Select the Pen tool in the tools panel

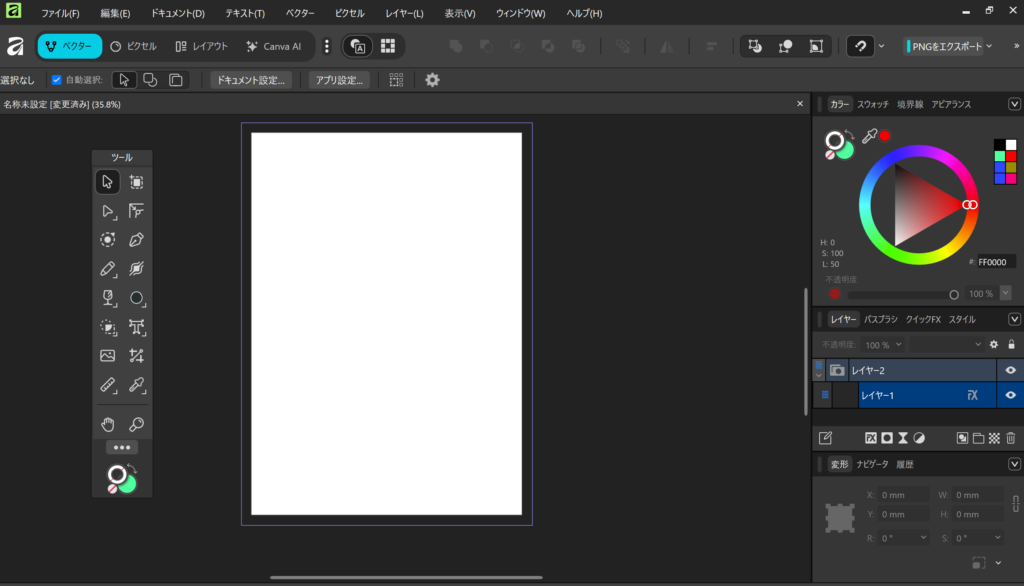point(137,240)
